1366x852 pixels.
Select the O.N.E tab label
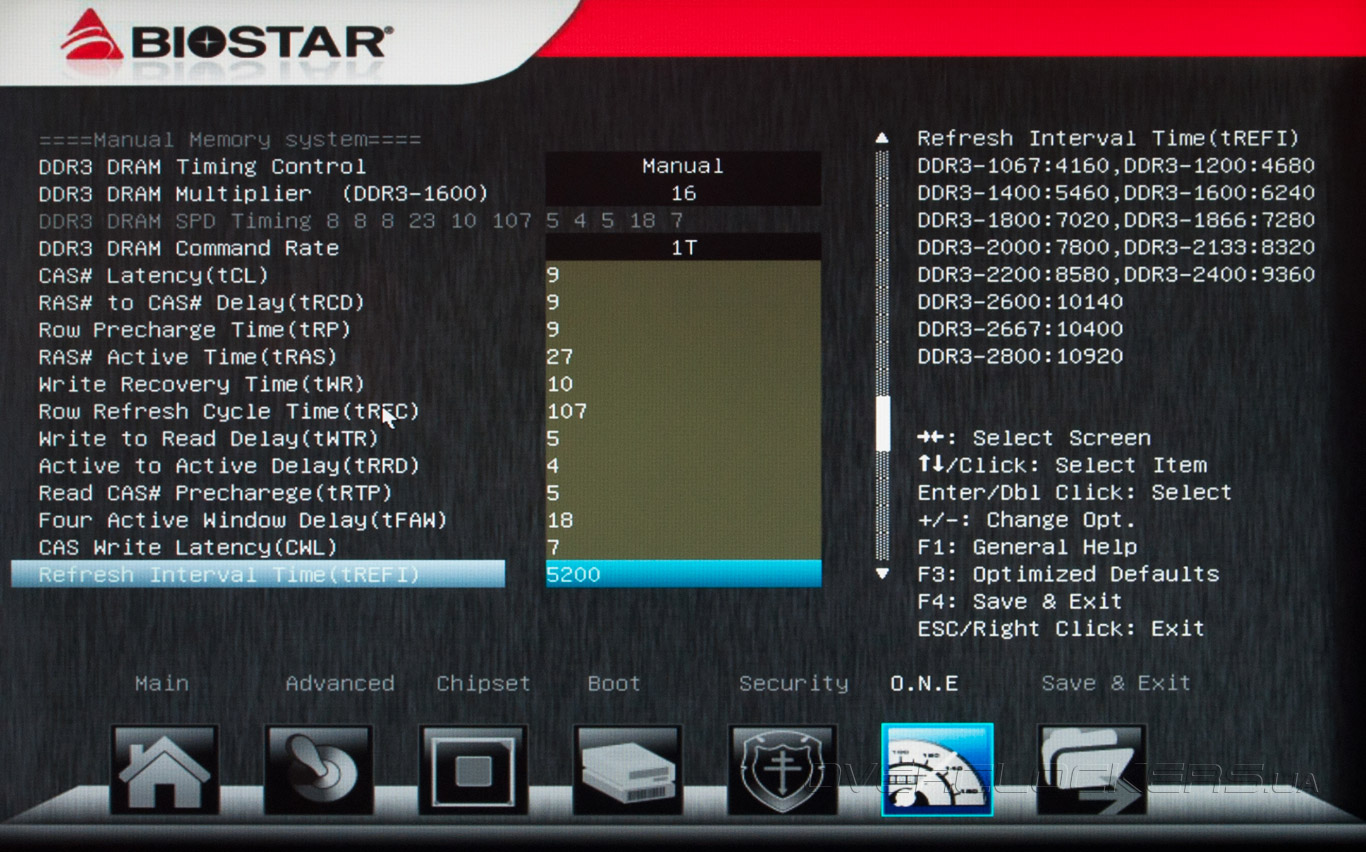click(x=924, y=684)
